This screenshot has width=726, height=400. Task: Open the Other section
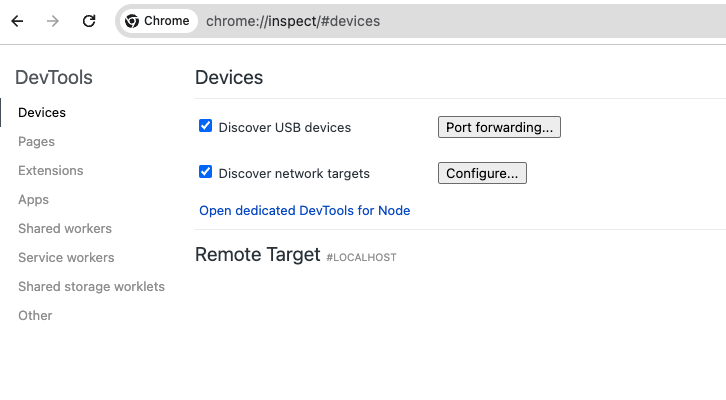(x=35, y=316)
